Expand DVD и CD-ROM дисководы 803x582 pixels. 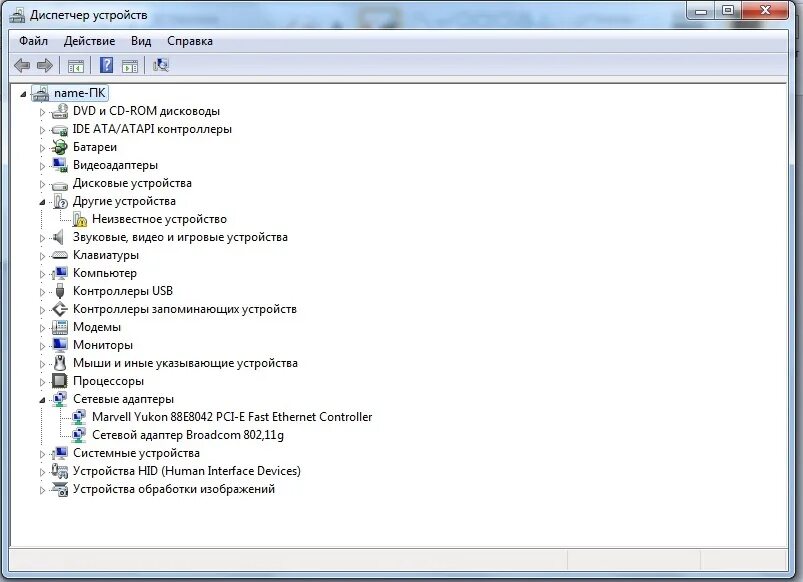click(43, 112)
